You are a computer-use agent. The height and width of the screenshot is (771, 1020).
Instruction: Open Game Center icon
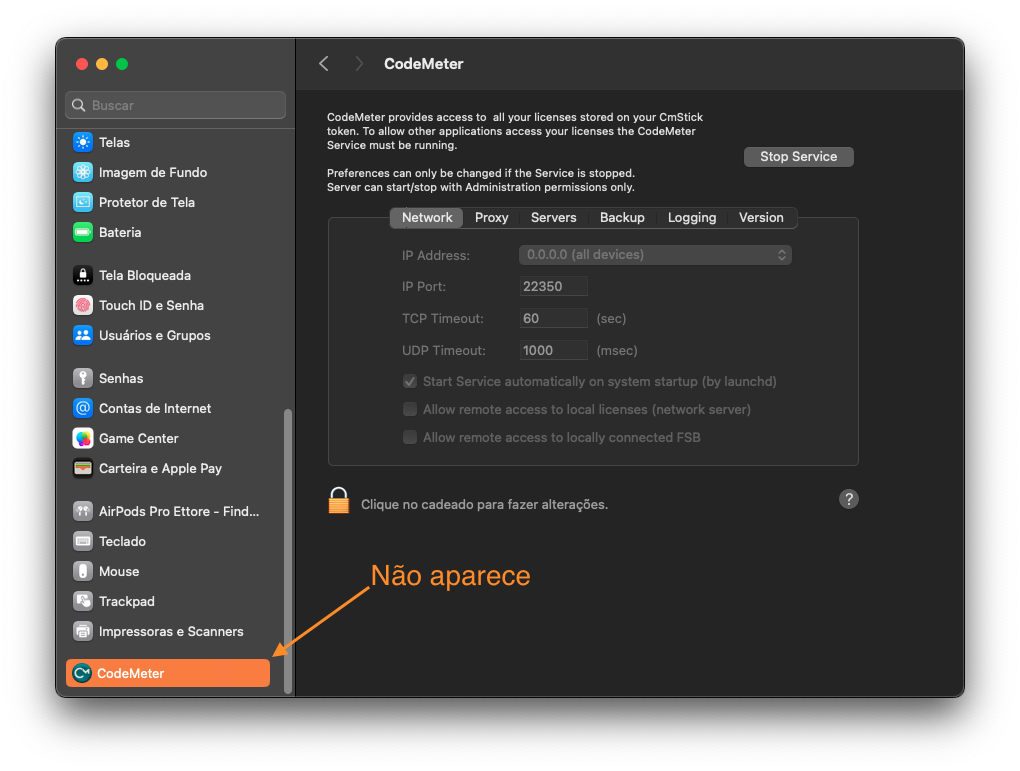[83, 439]
